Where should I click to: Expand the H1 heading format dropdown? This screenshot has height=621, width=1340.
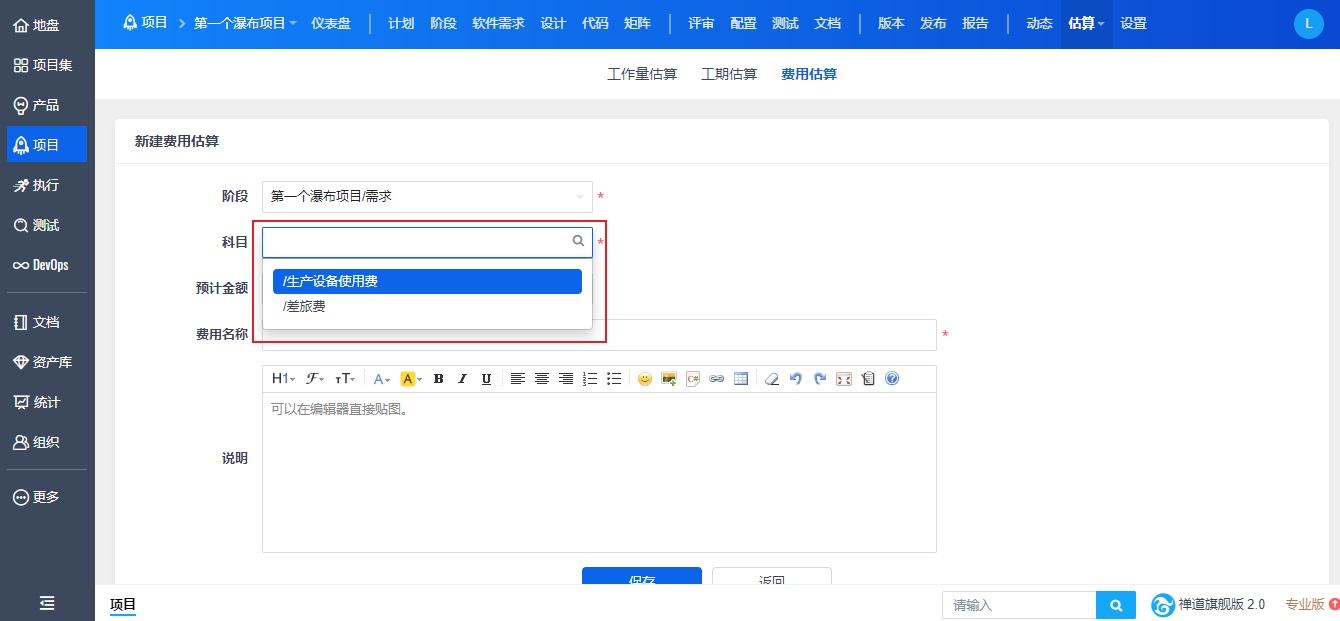(x=283, y=379)
